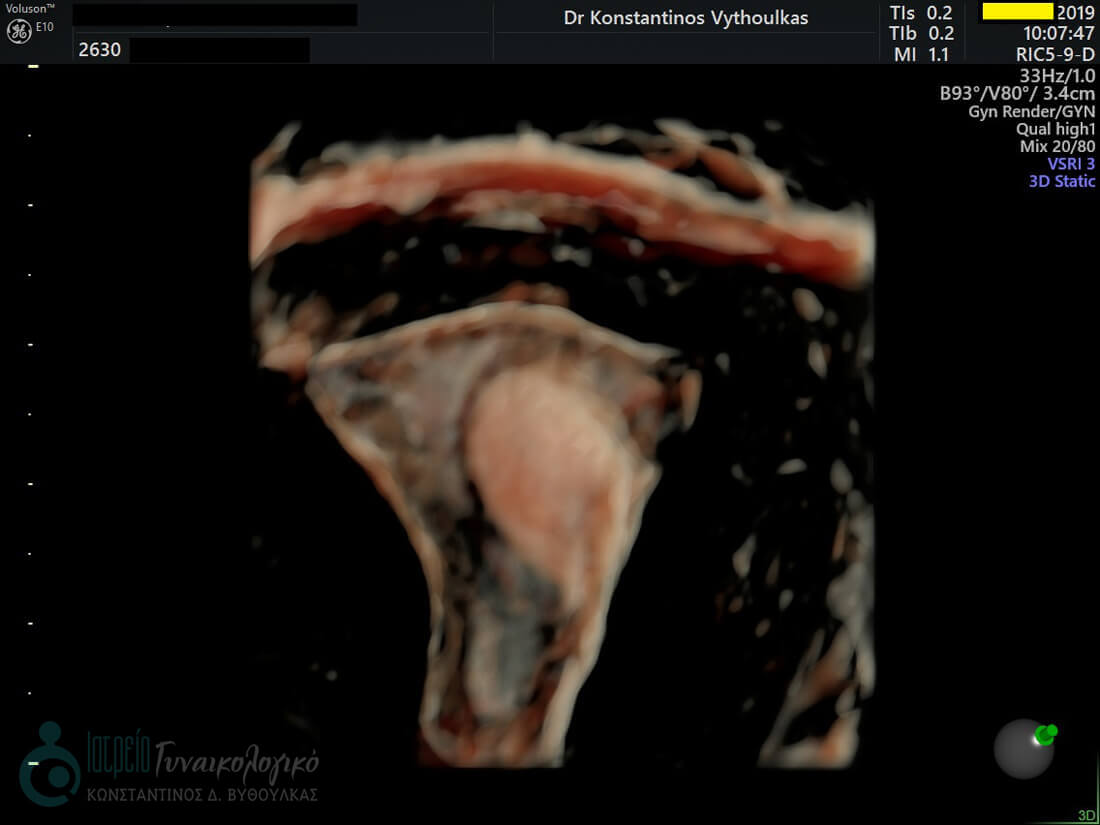Screen dimensions: 1100x825
Task: Click the 10:07:47 time display
Action: click(1056, 34)
